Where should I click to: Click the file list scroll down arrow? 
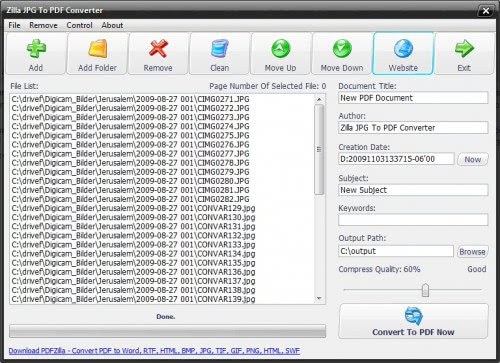[x=319, y=298]
